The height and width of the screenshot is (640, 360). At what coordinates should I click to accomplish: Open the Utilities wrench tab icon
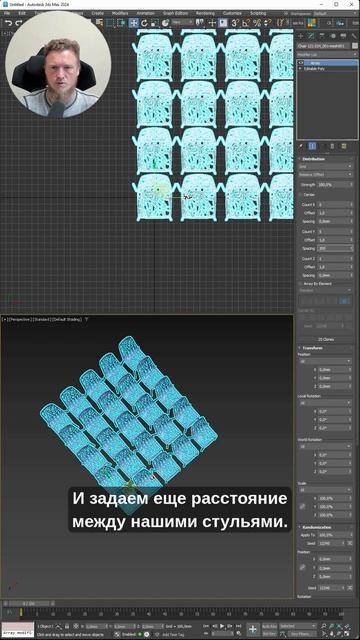353,36
